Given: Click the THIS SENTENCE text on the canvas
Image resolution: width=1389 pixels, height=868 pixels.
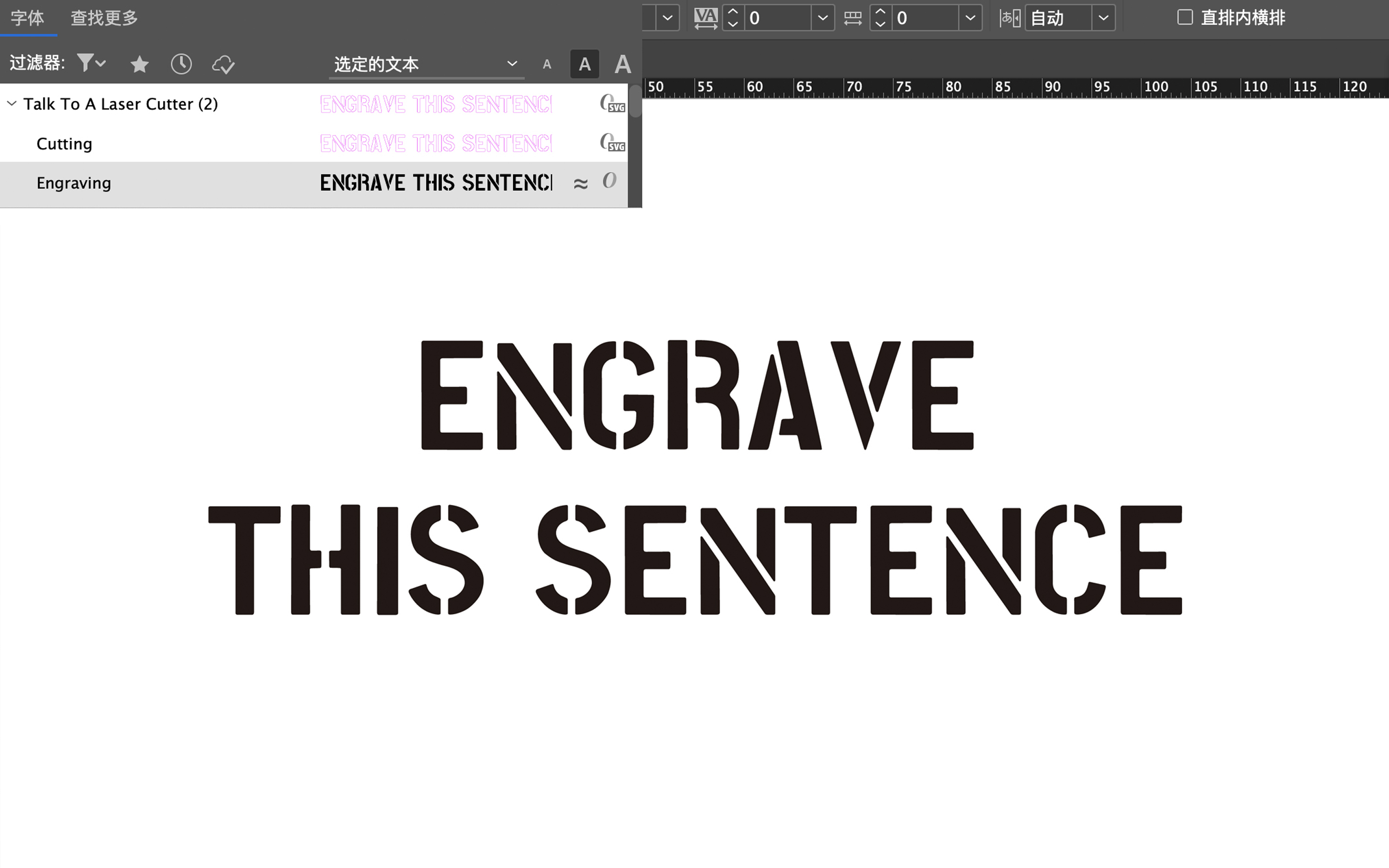Looking at the screenshot, I should pos(695,560).
